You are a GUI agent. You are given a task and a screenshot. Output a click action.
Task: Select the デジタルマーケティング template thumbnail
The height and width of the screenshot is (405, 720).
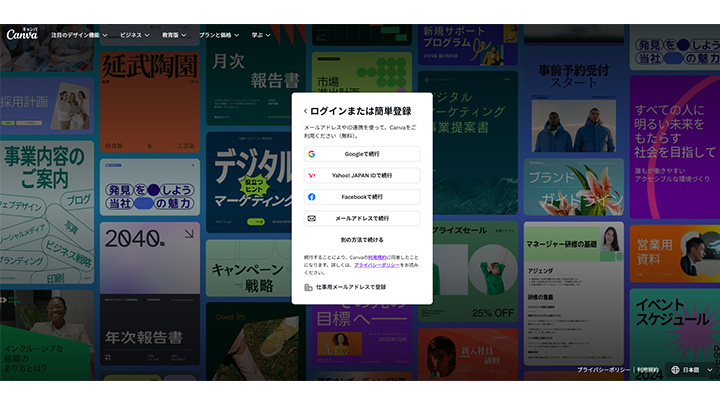coord(249,182)
